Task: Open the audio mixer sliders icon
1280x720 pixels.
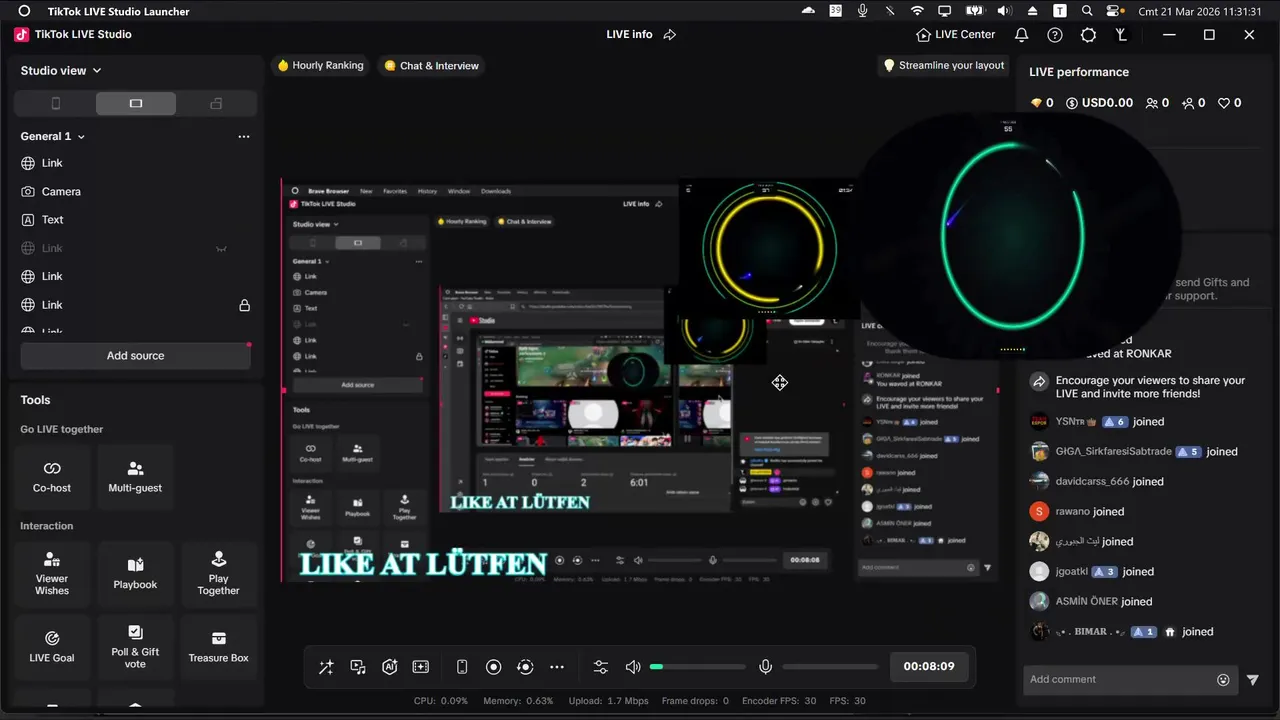Action: click(600, 667)
